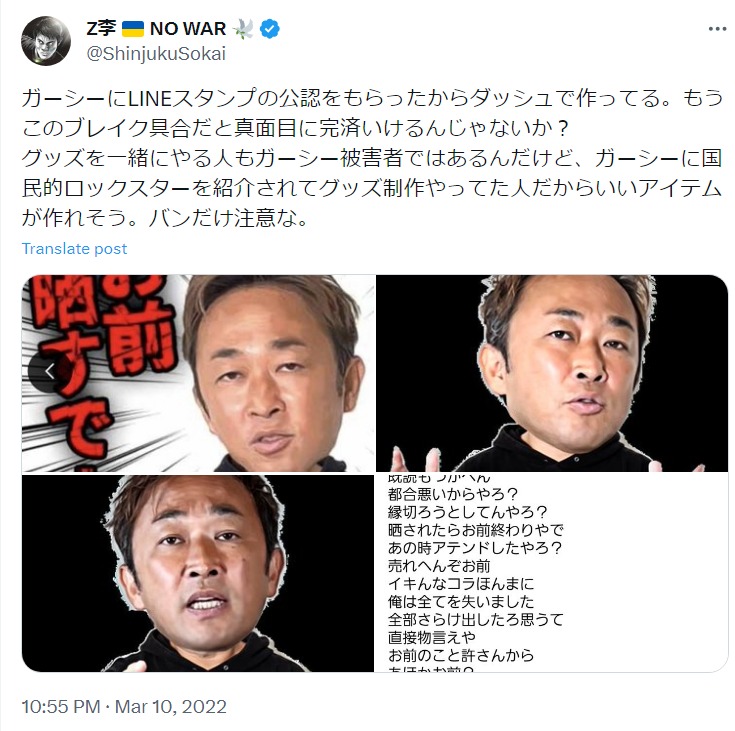Click the NO WAR text in the display name
The height and width of the screenshot is (731, 735).
click(x=188, y=29)
